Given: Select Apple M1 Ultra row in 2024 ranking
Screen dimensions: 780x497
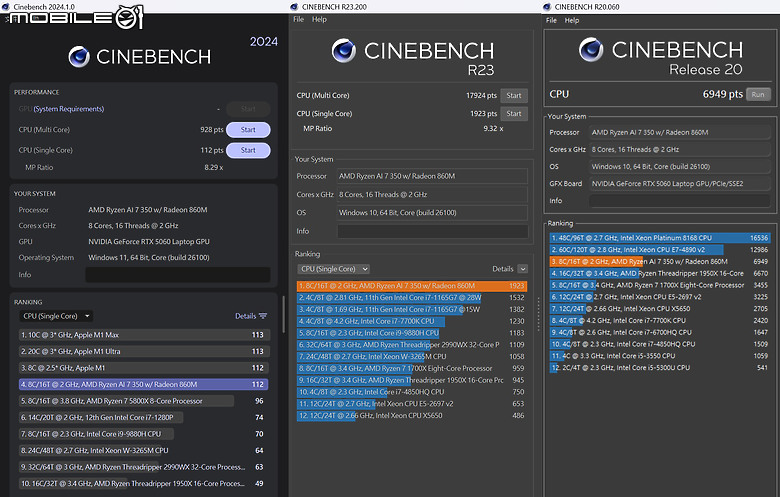Looking at the screenshot, I should [144, 351].
